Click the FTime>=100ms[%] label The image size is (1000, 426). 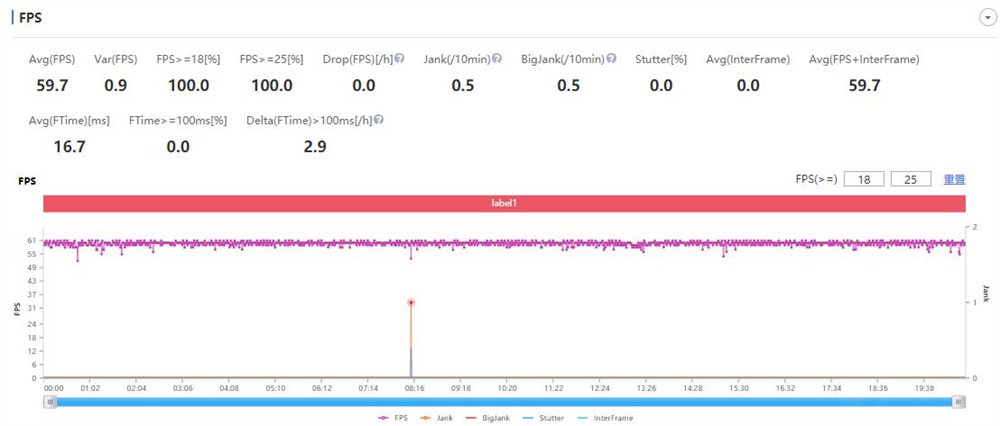pyautogui.click(x=178, y=121)
